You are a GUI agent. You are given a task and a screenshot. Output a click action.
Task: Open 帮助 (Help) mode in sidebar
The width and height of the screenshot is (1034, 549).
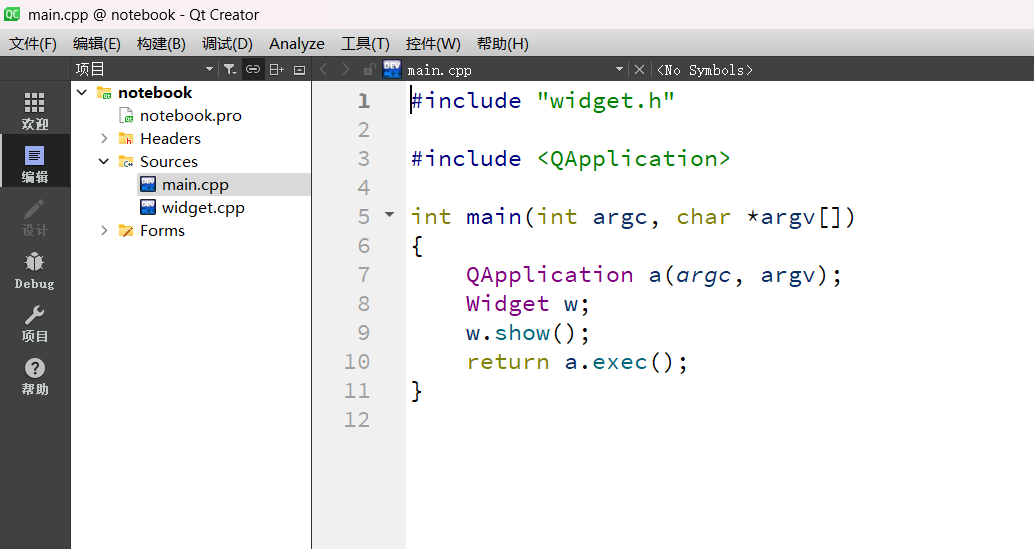click(34, 376)
